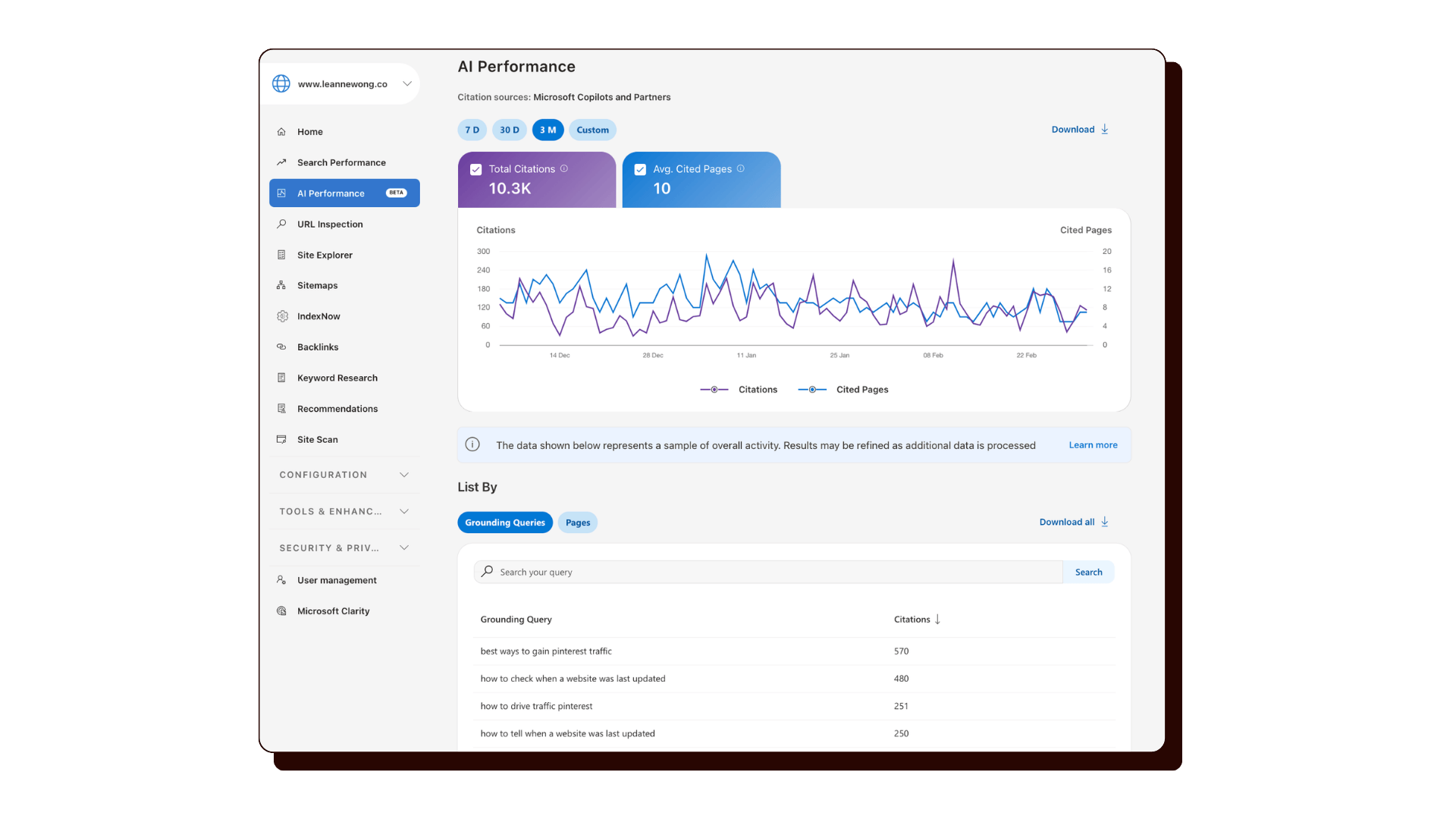Open the www.leannewong.co site selector dropdown

tap(406, 83)
